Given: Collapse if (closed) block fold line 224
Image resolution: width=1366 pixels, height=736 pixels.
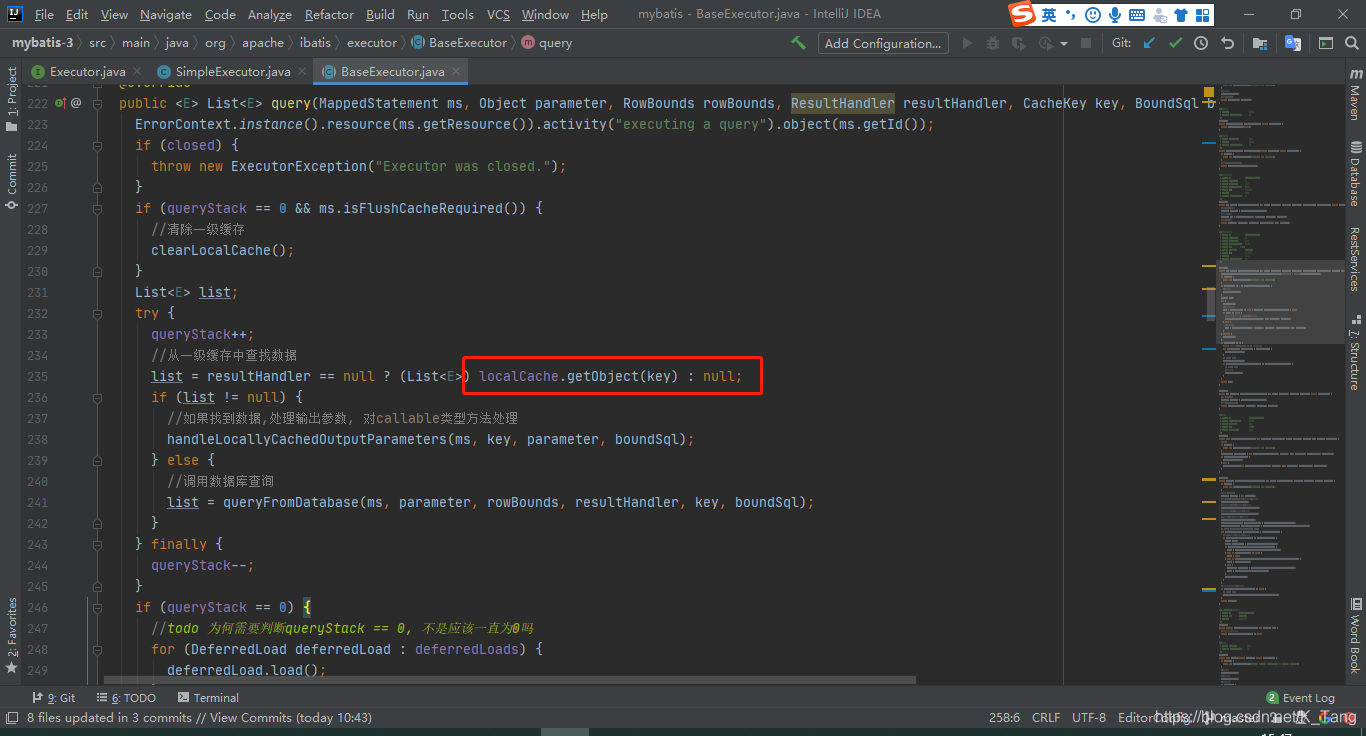Looking at the screenshot, I should (x=97, y=145).
